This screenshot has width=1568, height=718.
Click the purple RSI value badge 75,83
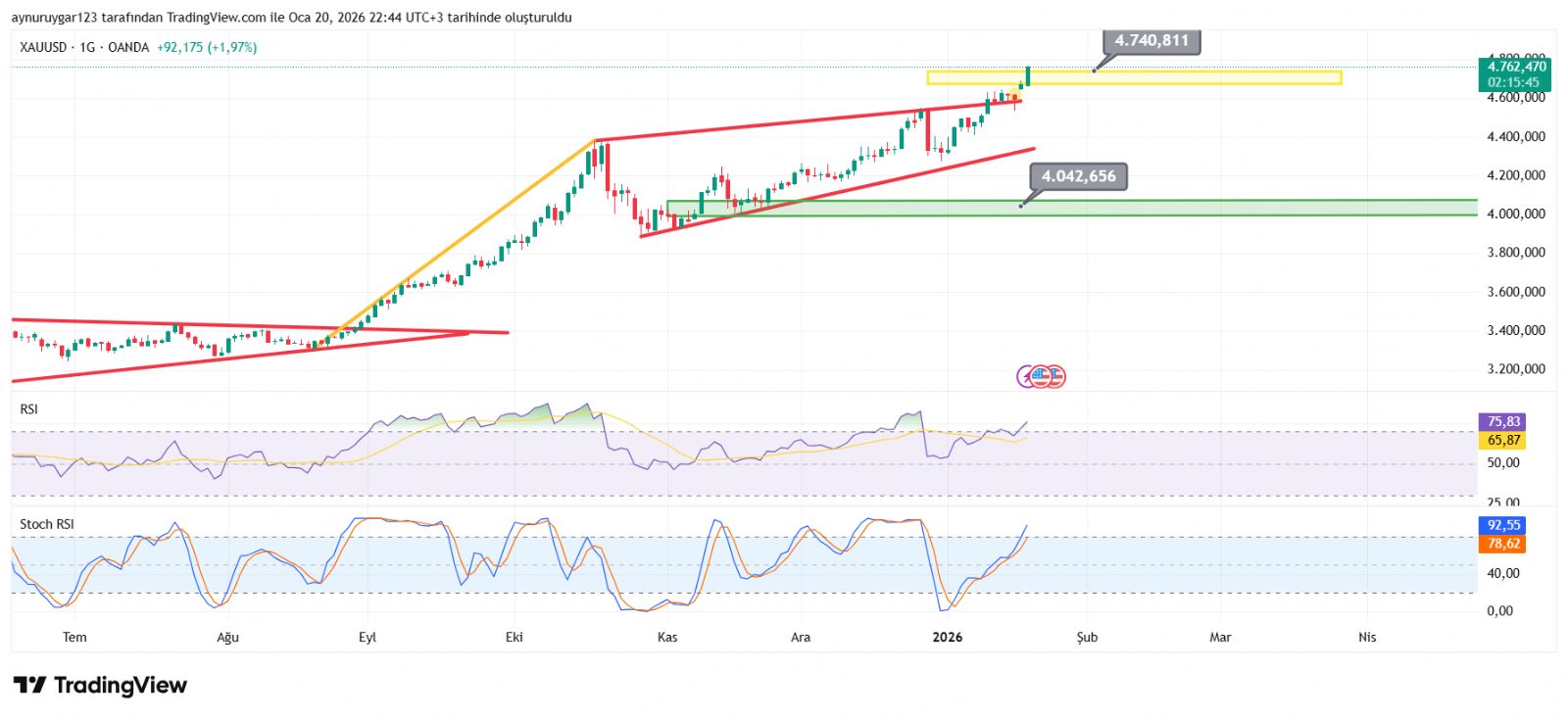1502,422
